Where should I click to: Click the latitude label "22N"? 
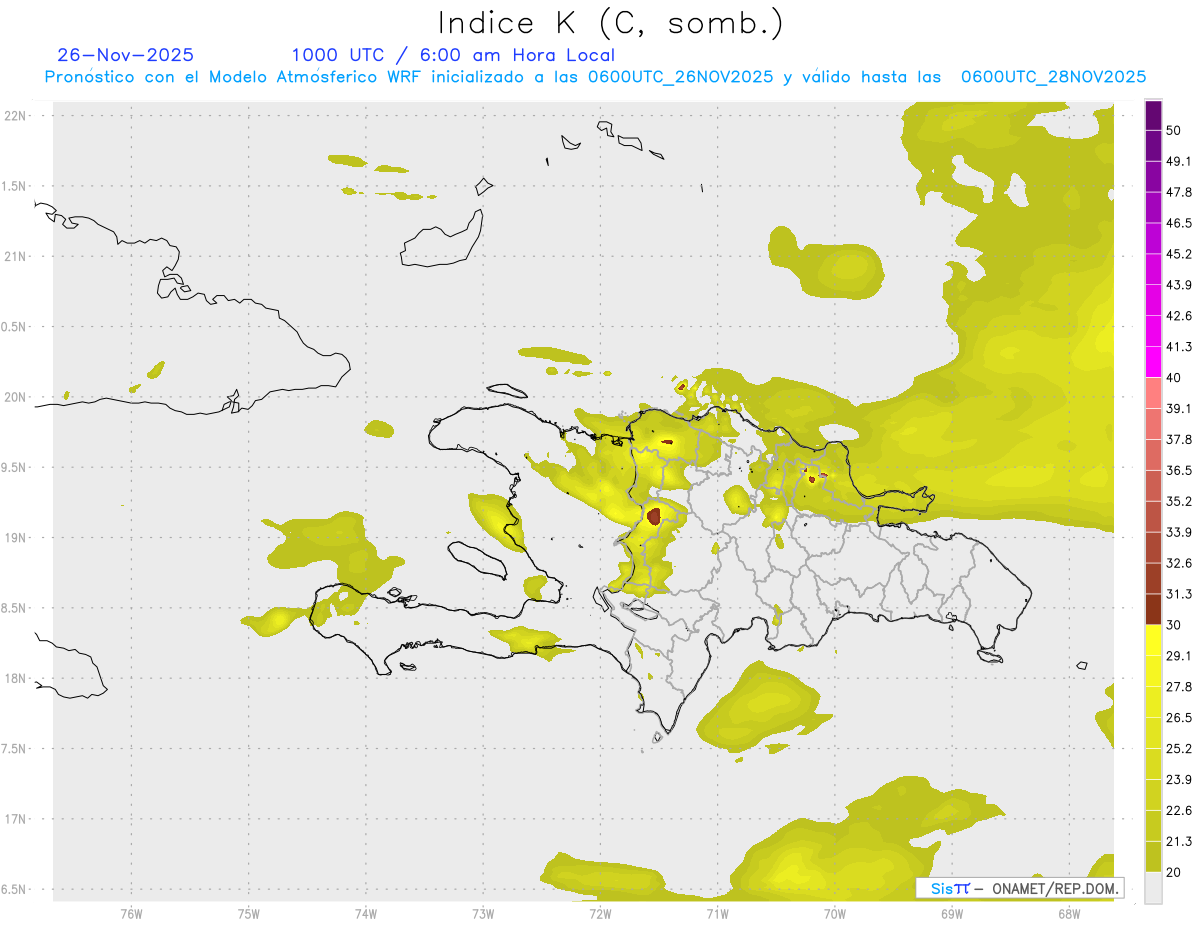pyautogui.click(x=14, y=115)
